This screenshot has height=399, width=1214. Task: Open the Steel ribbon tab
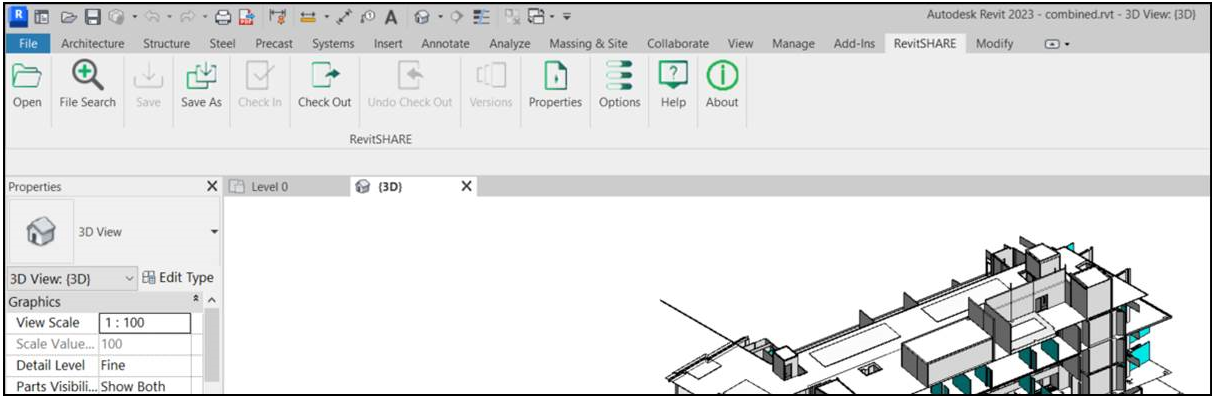(x=222, y=44)
